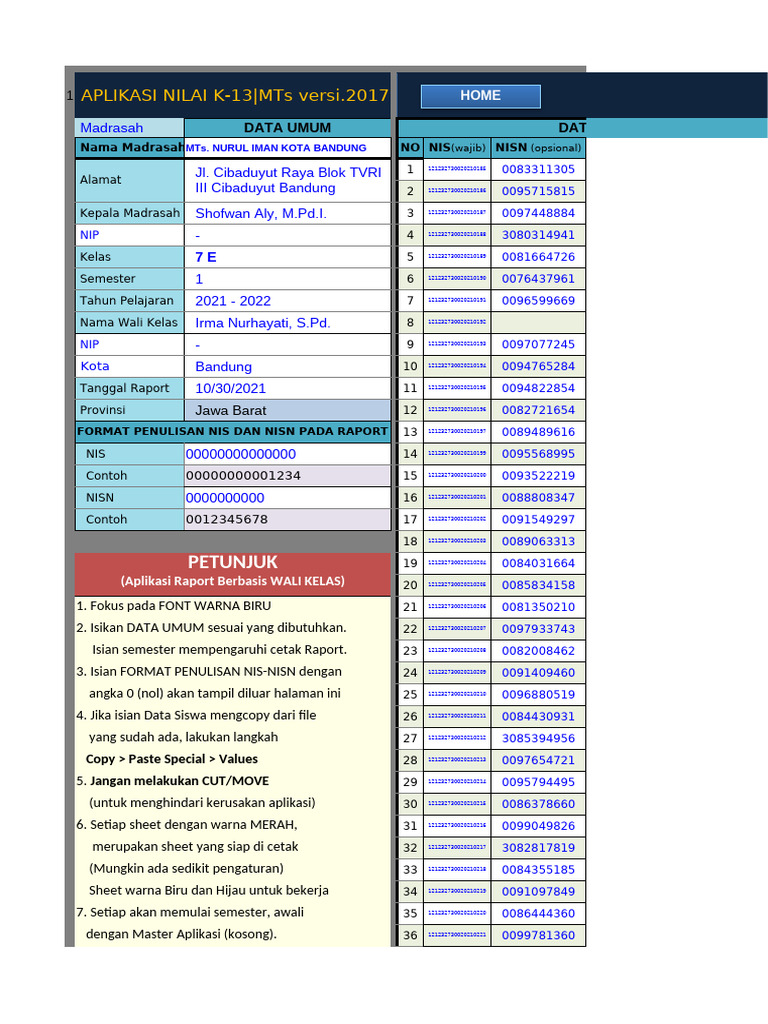
Task: Edit the Alamat address field
Action: click(287, 180)
